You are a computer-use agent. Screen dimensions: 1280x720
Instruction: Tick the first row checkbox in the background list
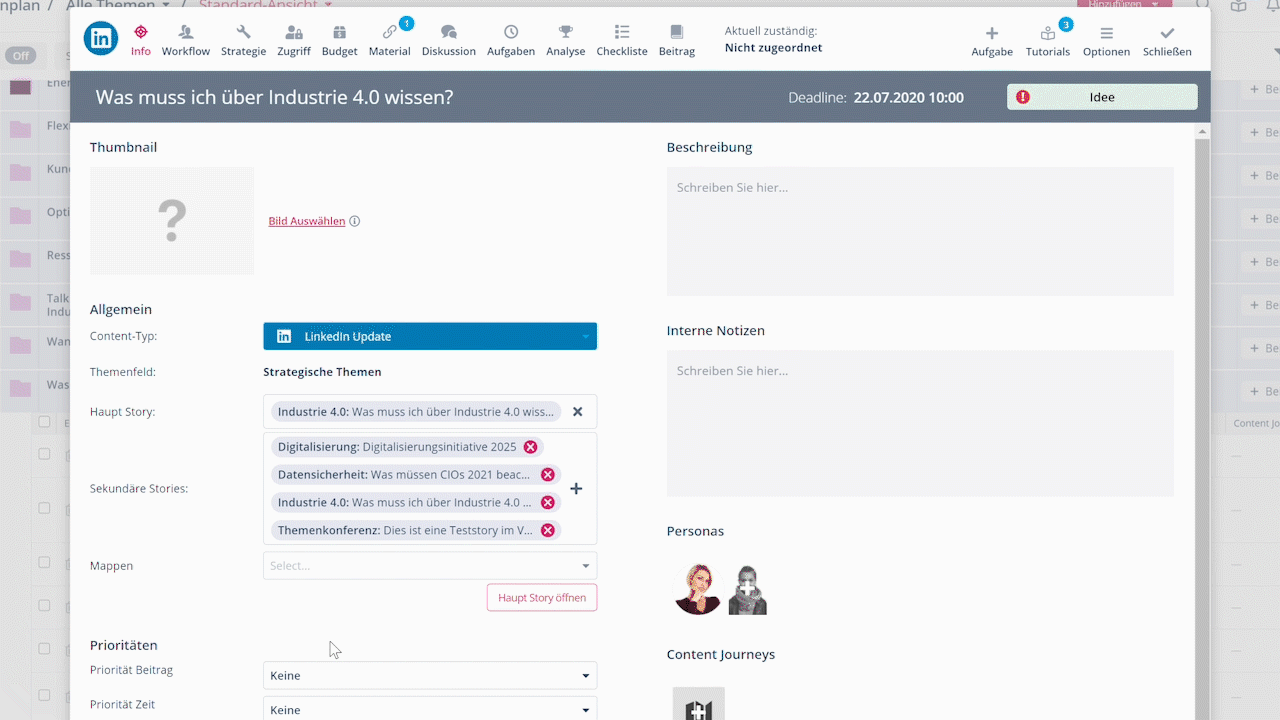(44, 454)
